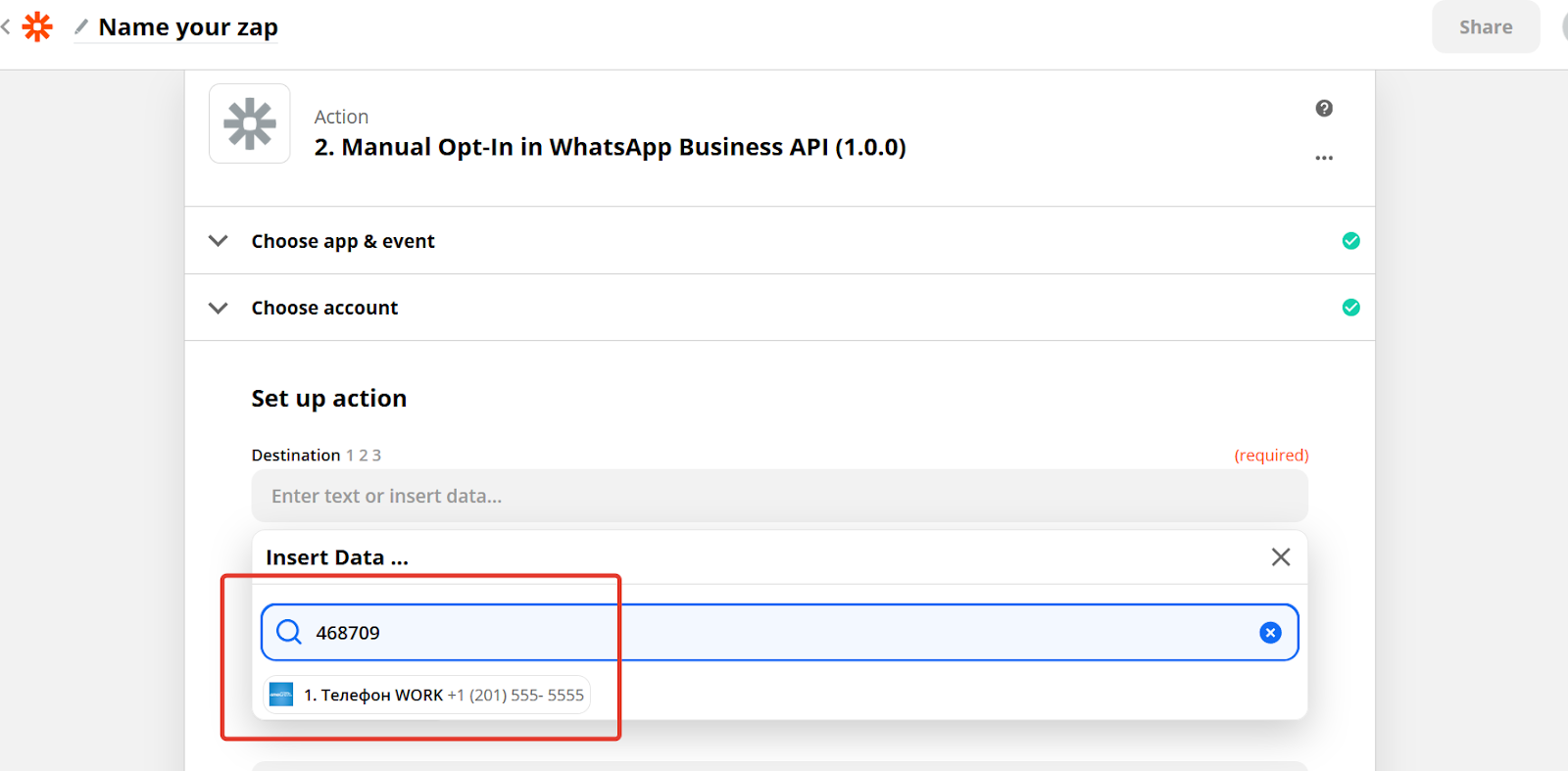Click the Share button
The height and width of the screenshot is (771, 1568).
tap(1485, 26)
